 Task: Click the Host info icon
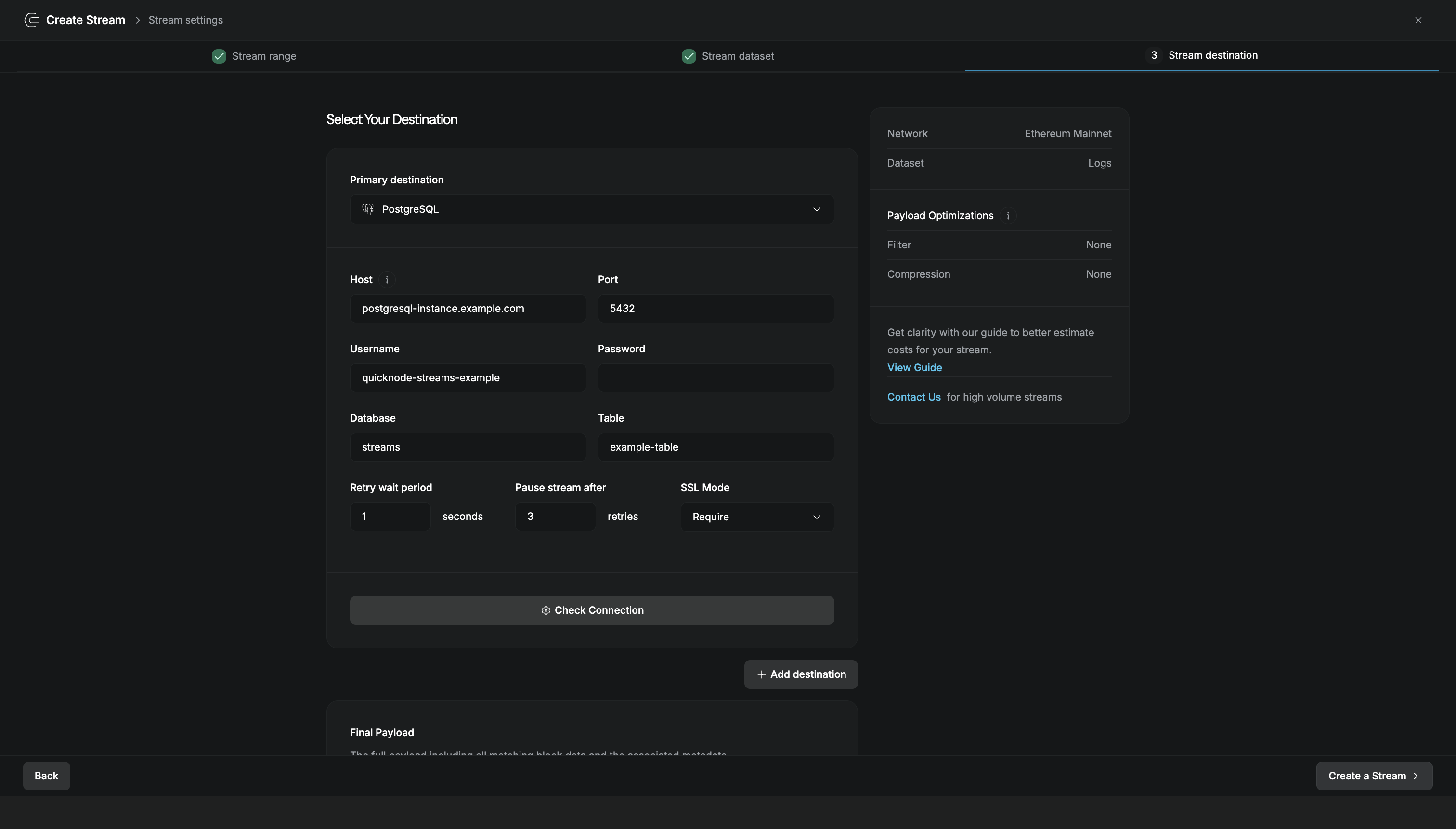click(387, 280)
